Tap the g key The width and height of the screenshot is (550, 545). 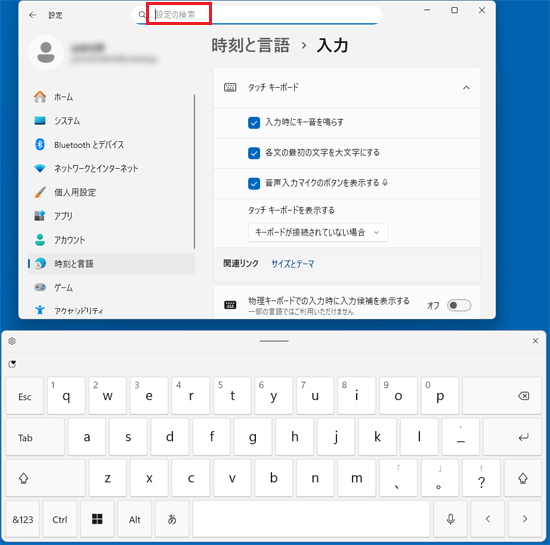click(253, 437)
